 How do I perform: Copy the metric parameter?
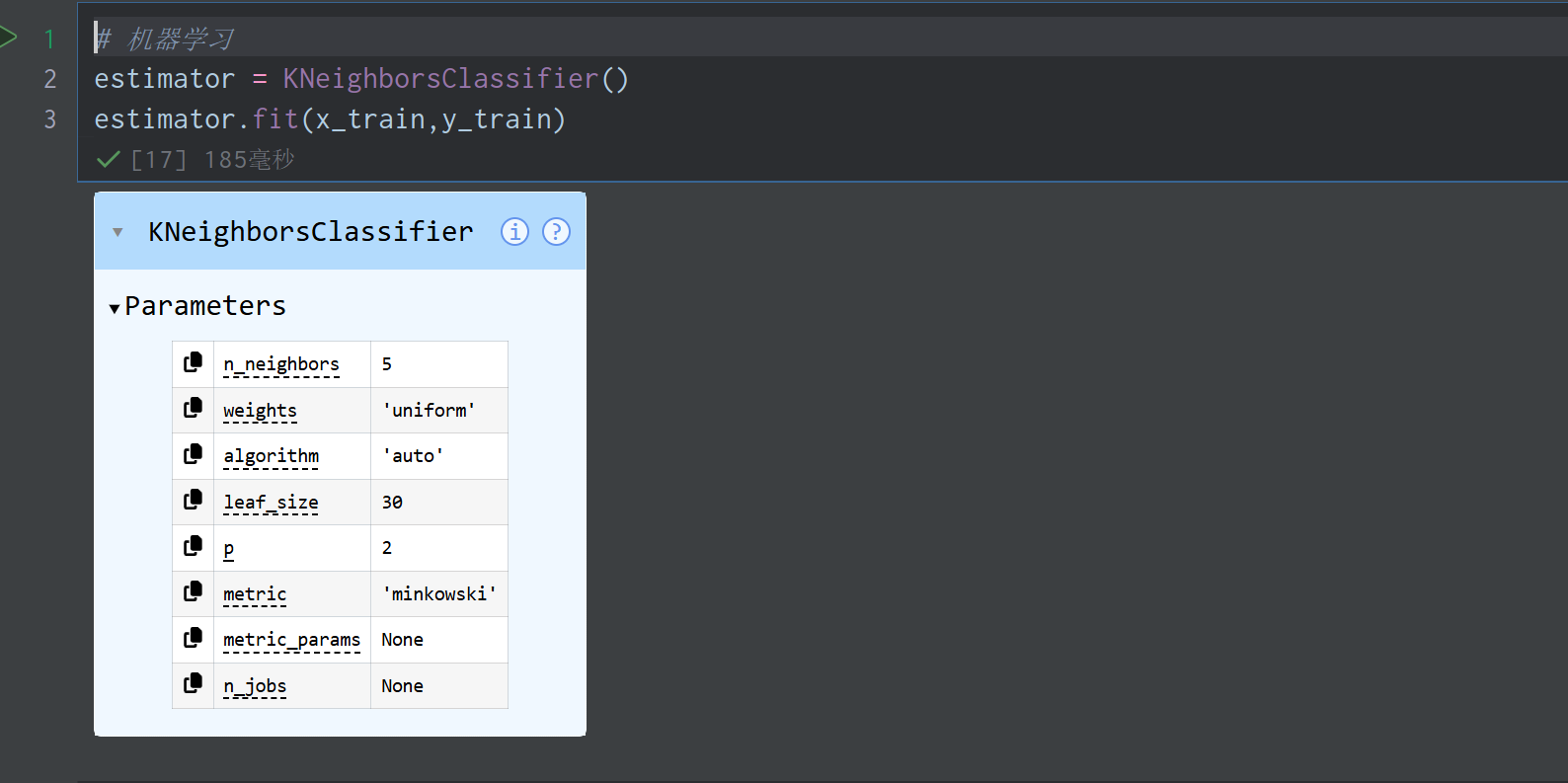click(x=193, y=591)
